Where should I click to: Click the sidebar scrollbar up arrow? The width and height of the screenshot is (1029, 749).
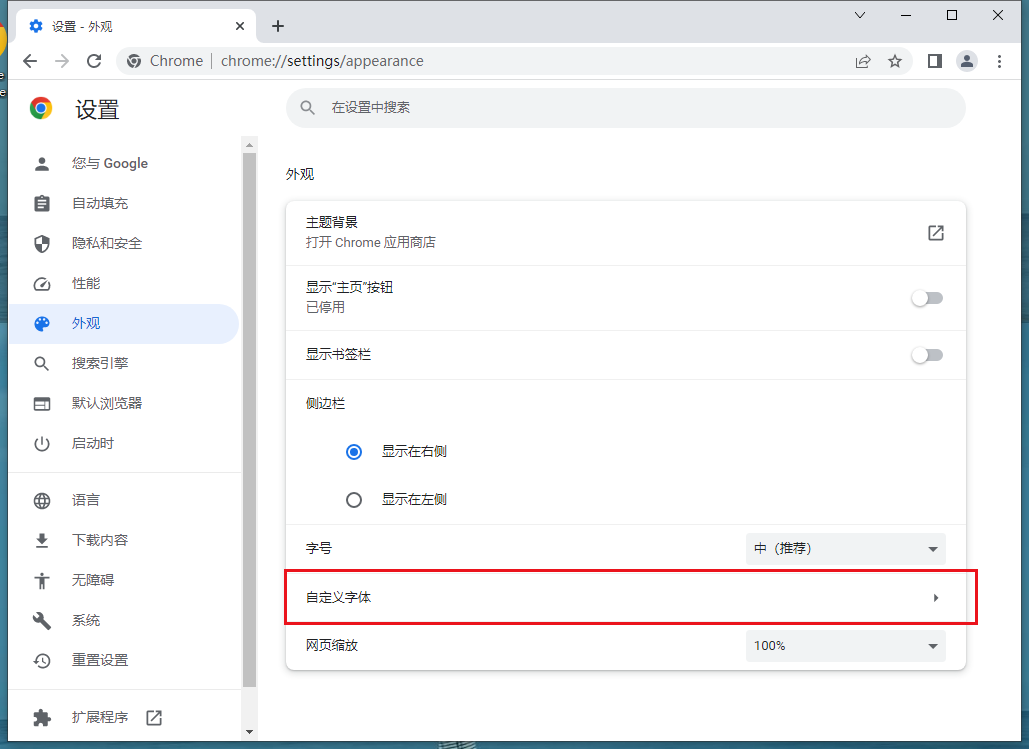click(x=249, y=144)
